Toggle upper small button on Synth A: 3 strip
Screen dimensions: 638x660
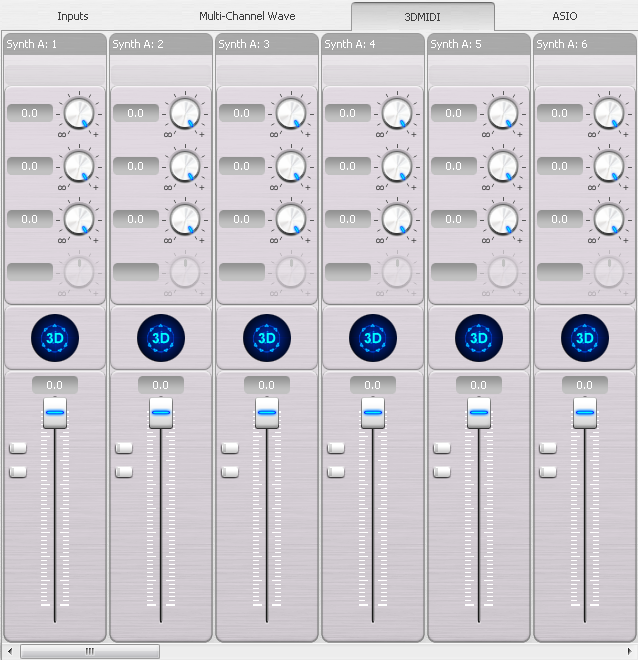pyautogui.click(x=230, y=448)
